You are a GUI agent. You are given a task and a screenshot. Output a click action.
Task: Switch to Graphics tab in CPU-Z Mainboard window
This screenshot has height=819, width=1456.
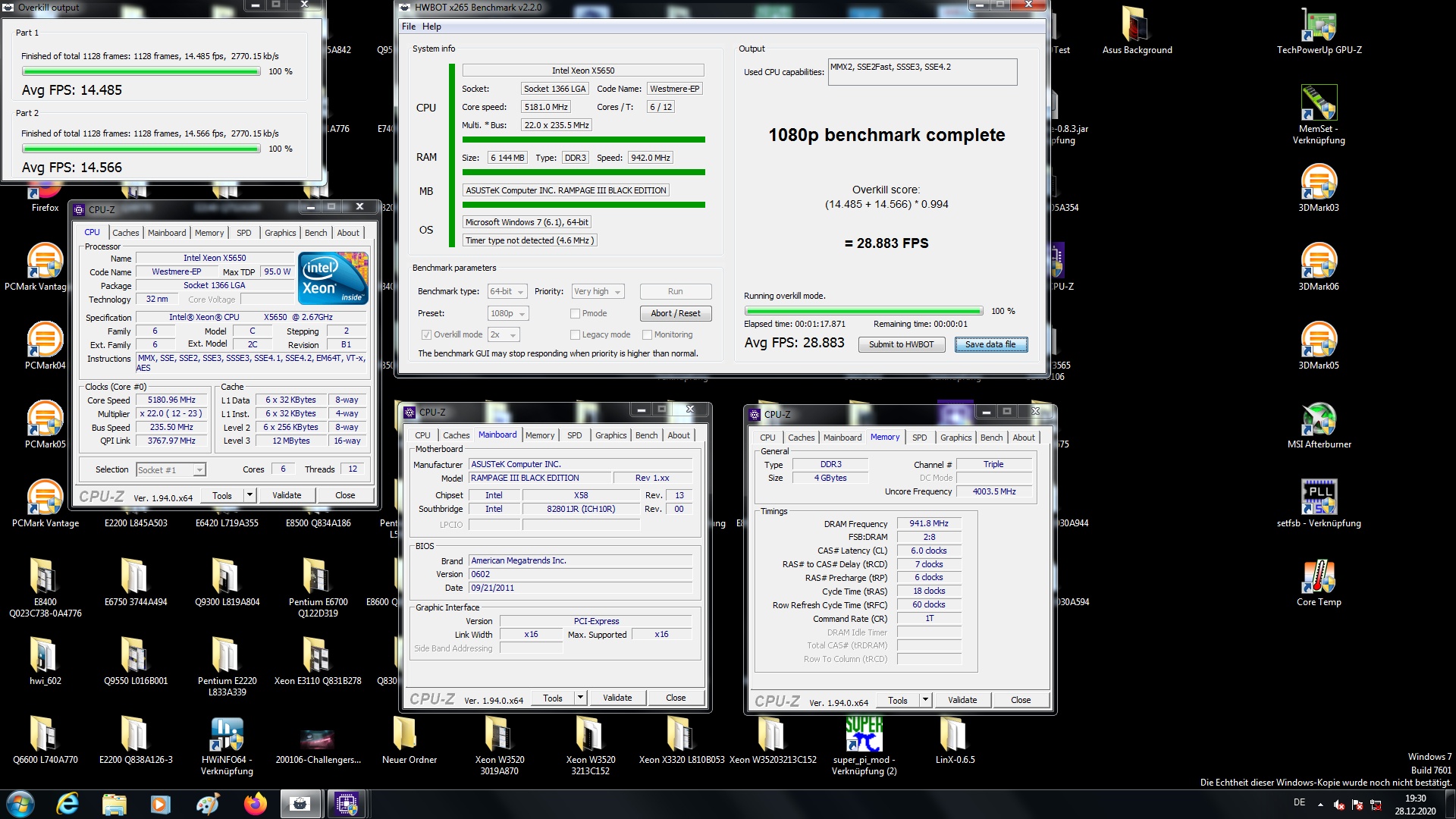pyautogui.click(x=610, y=435)
